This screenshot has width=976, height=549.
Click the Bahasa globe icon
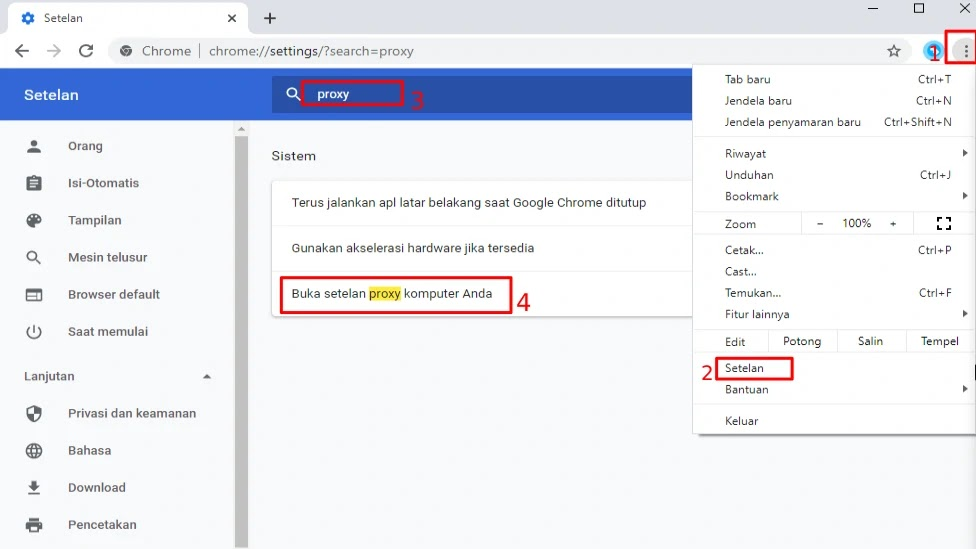(34, 451)
